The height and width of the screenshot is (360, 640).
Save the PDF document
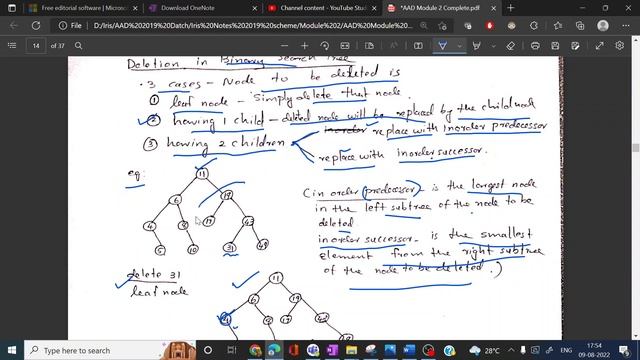click(555, 46)
